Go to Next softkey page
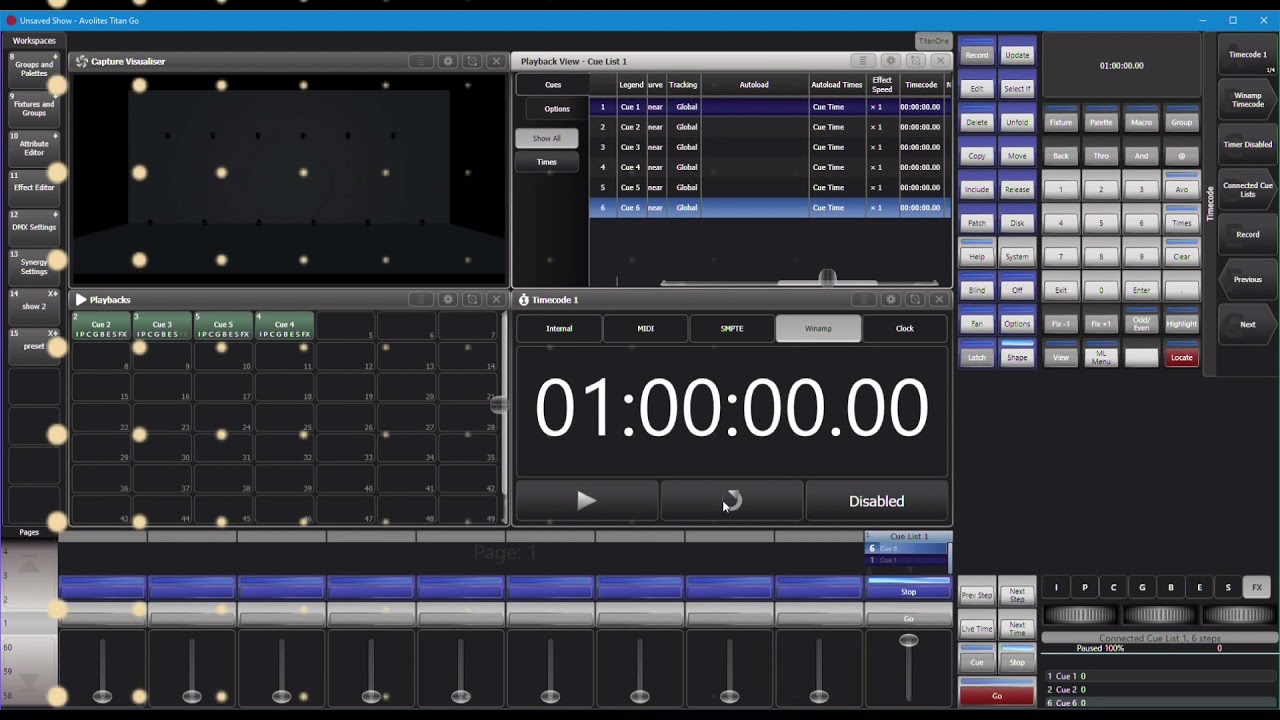This screenshot has height=720, width=1280. (x=1248, y=324)
